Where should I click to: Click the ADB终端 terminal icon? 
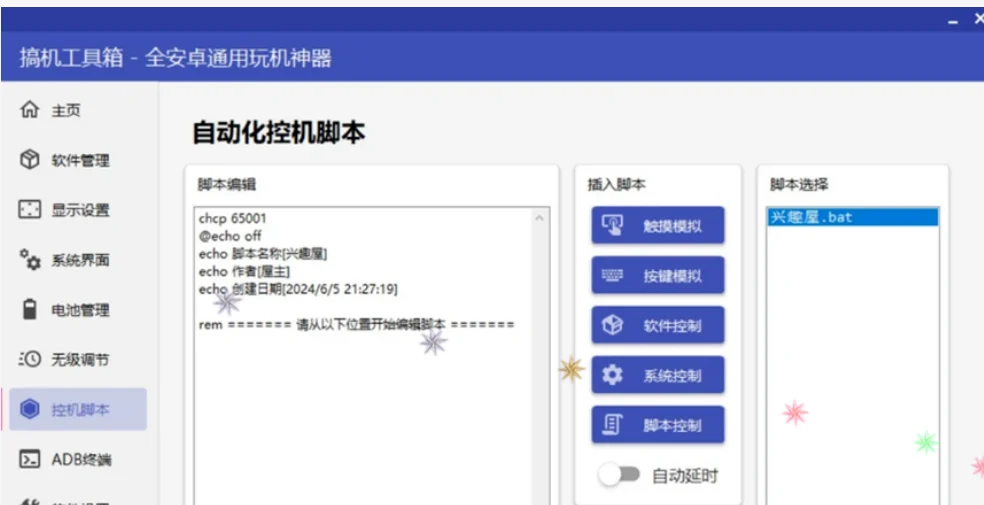click(x=29, y=459)
